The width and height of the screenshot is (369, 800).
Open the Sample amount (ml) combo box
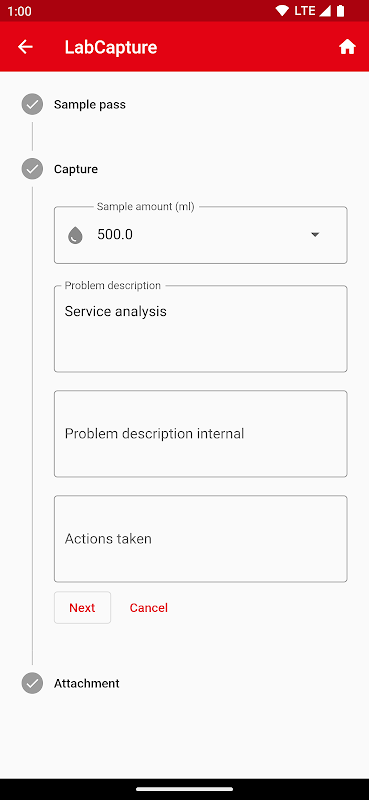[x=201, y=235]
